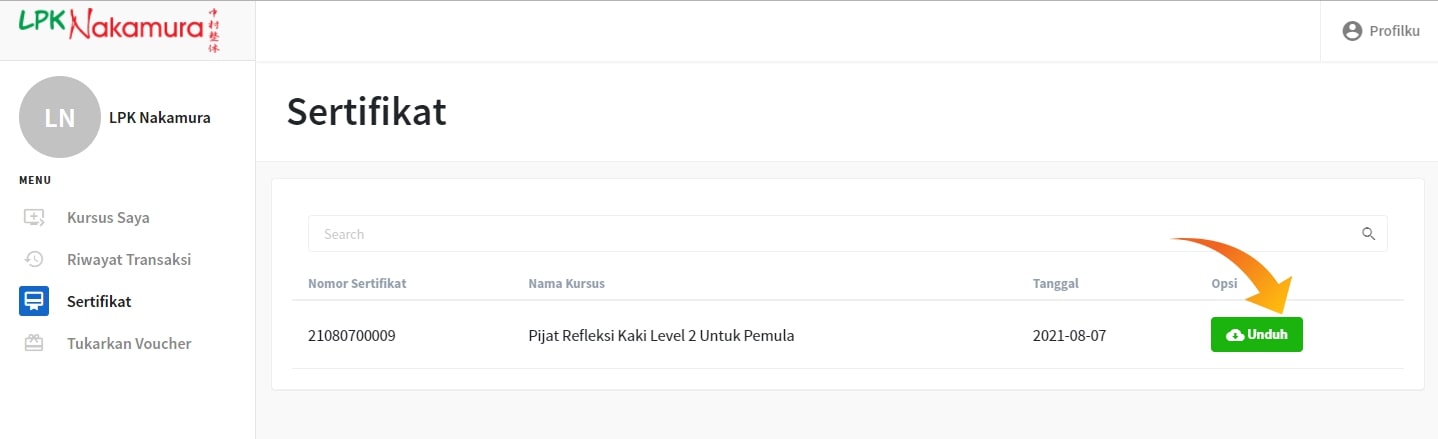Screen dimensions: 1438x439
Task: Click the Riwayat Transaksi history icon
Action: [x=34, y=259]
